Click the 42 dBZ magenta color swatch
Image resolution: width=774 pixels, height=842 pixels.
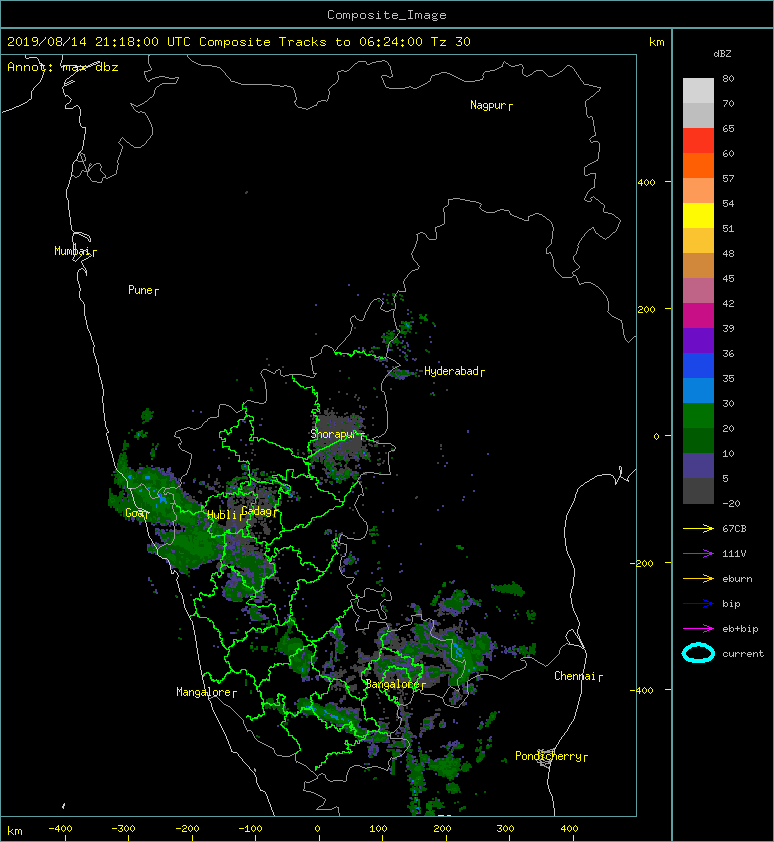(698, 316)
